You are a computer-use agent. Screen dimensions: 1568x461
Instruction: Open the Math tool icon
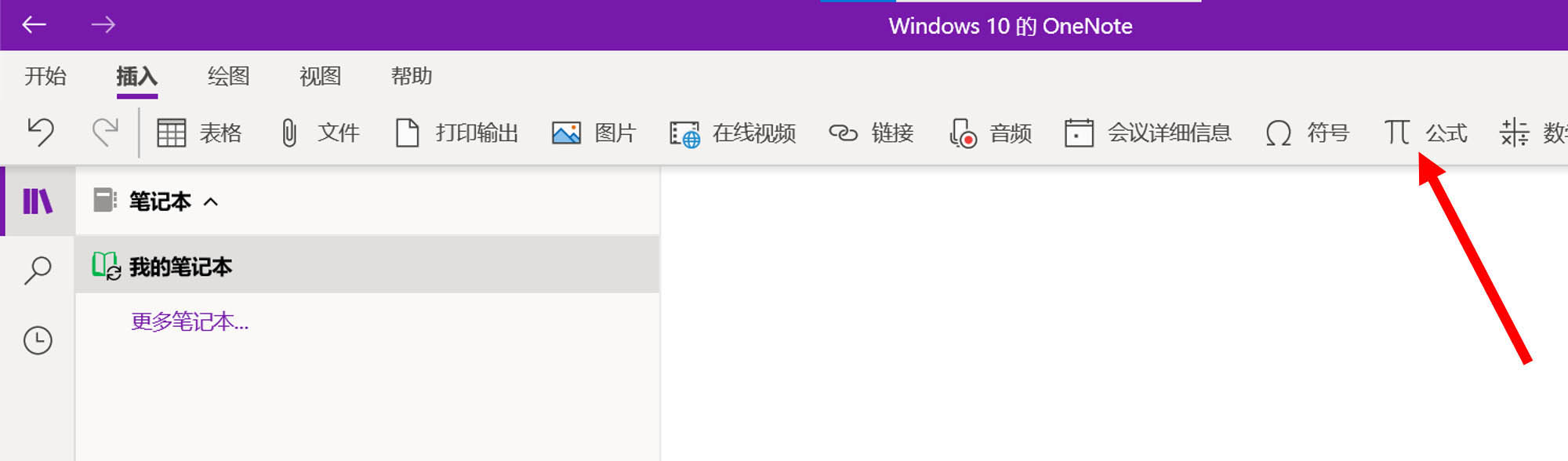point(1515,132)
